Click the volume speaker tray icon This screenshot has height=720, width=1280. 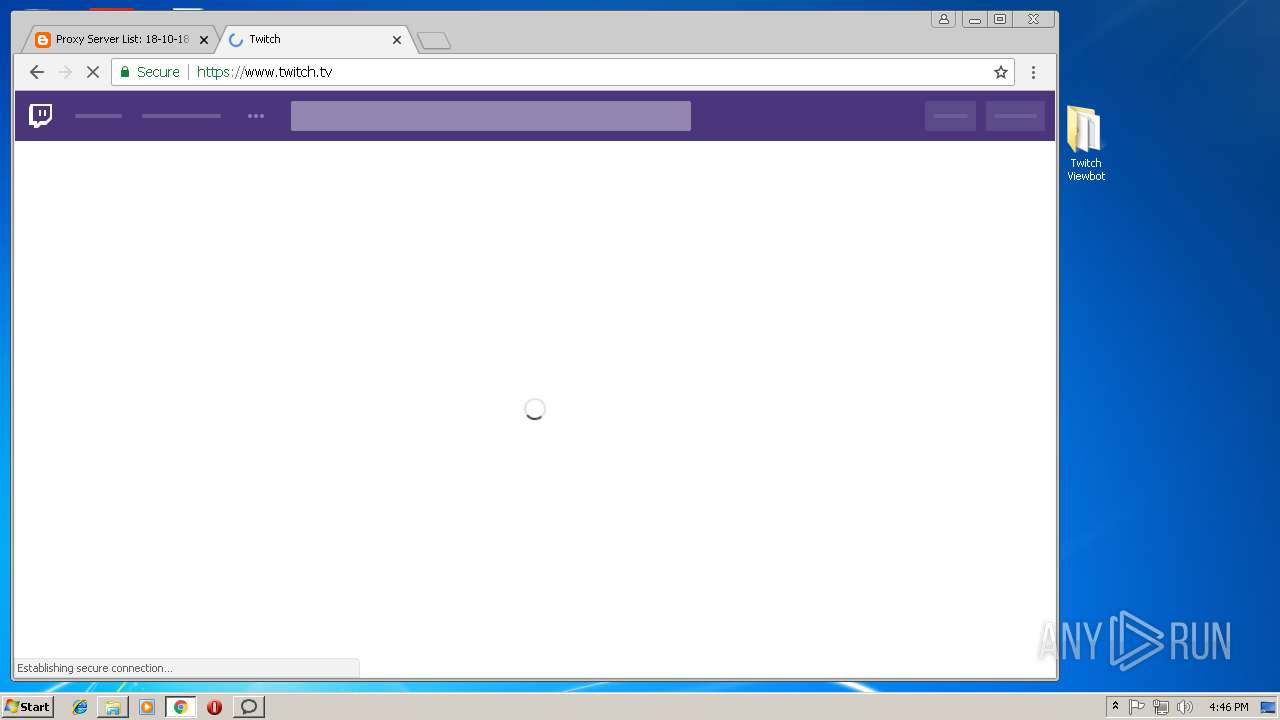(1185, 707)
